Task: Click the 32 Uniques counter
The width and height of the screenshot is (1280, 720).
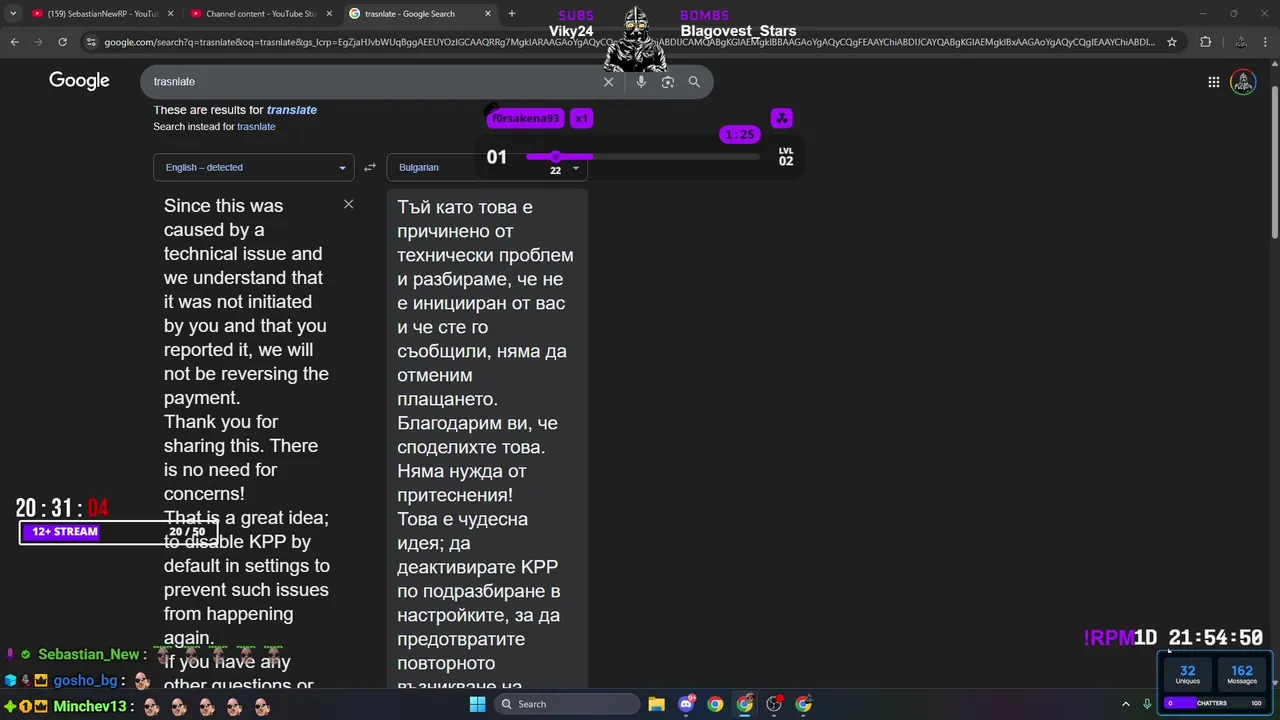Action: coord(1188,675)
